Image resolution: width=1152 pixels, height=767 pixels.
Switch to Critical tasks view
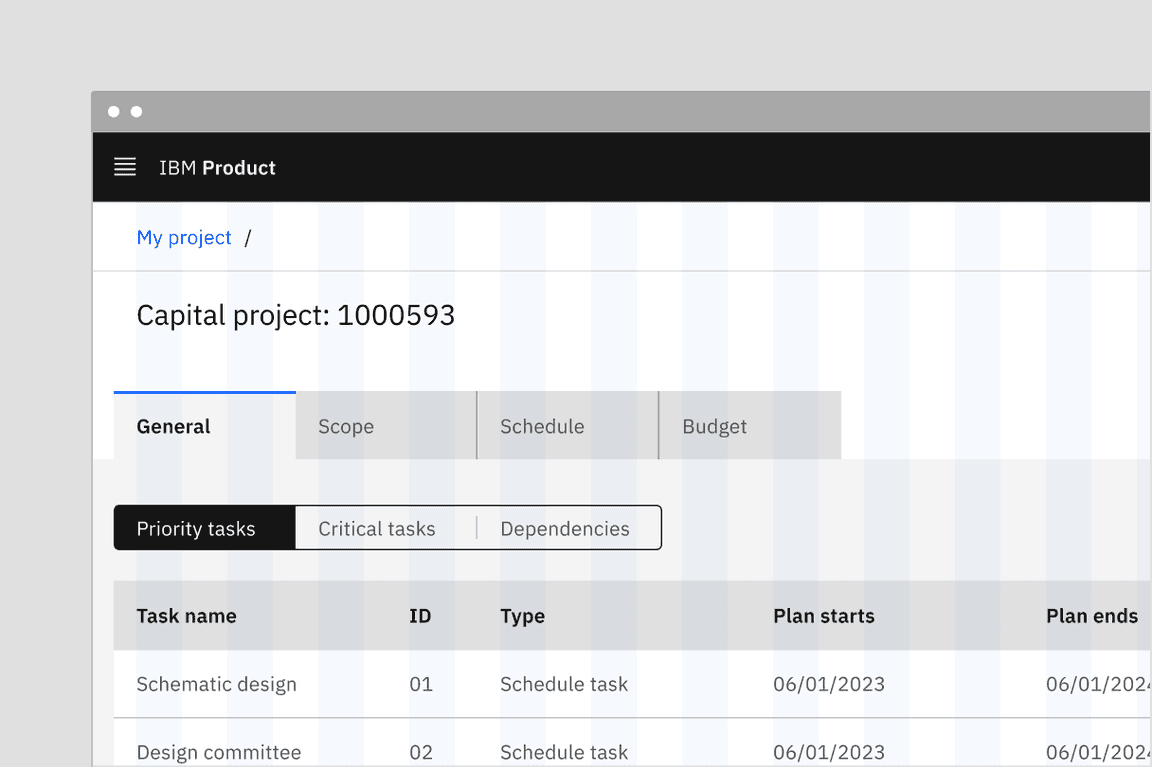tap(386, 528)
